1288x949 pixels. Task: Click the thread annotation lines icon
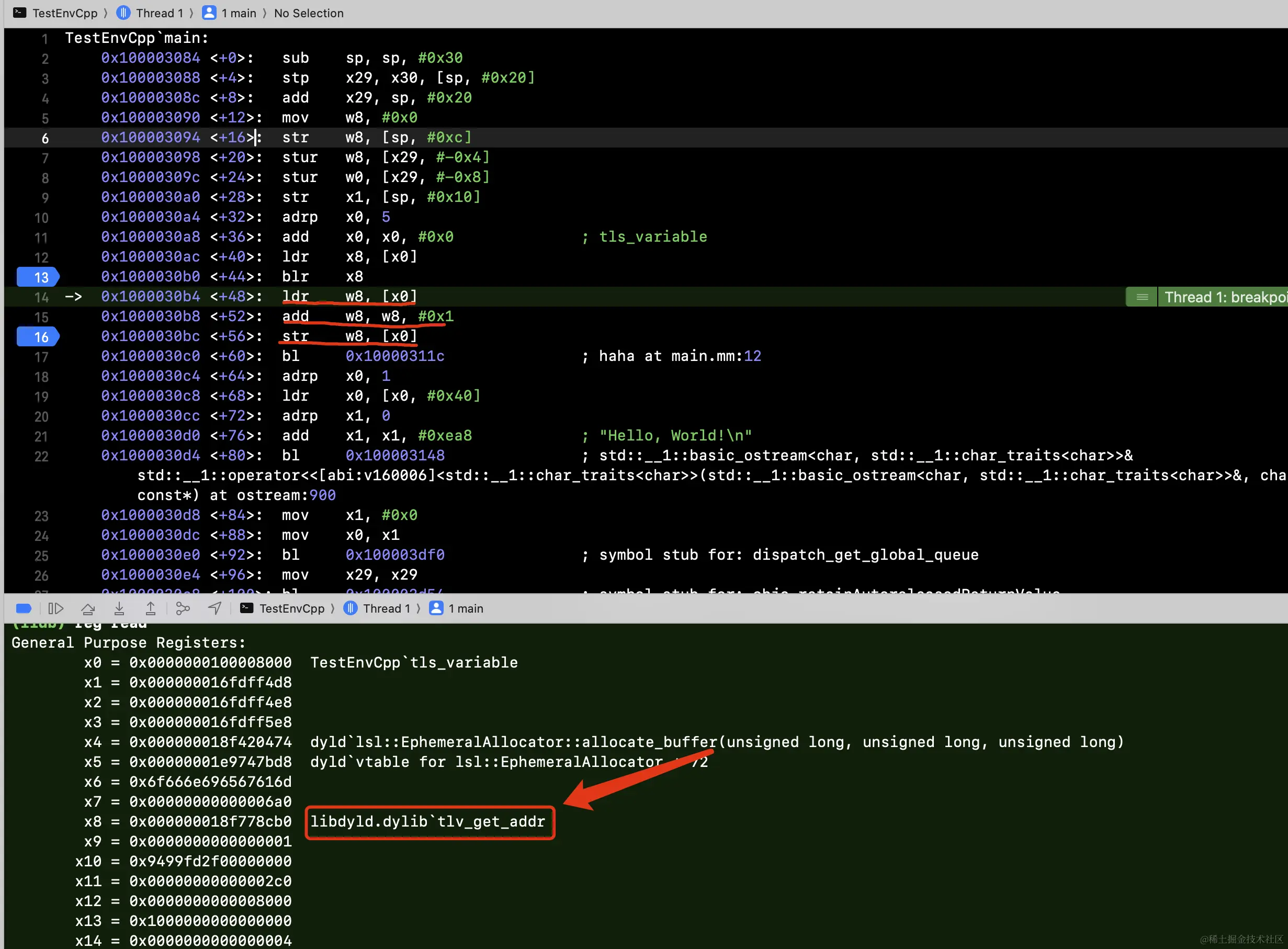coord(1142,297)
